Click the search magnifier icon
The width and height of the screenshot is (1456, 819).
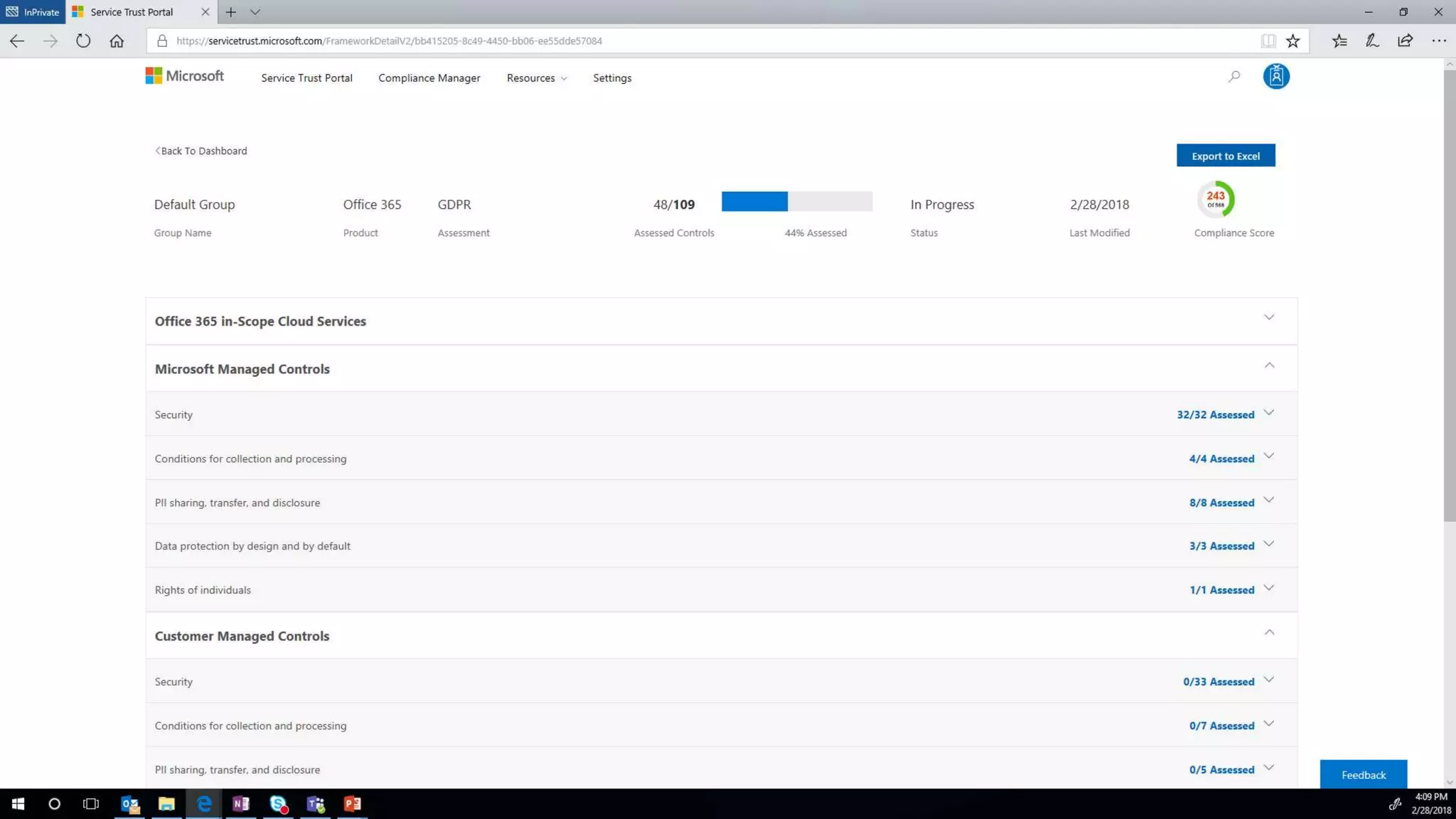pos(1234,77)
